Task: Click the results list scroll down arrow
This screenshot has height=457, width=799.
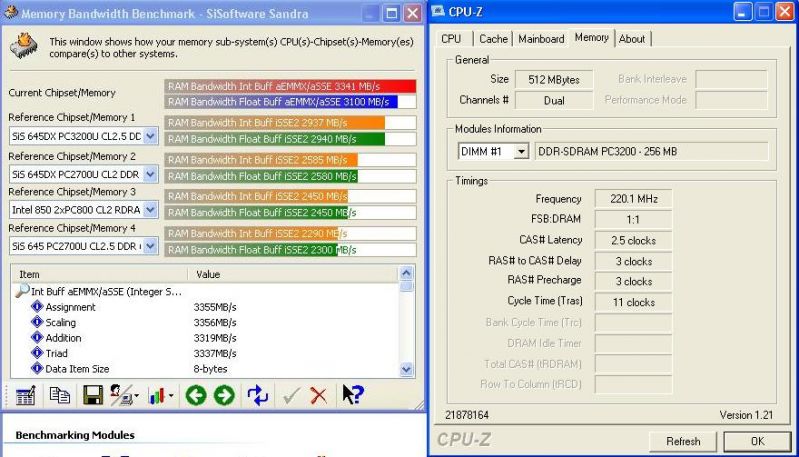Action: [x=406, y=369]
